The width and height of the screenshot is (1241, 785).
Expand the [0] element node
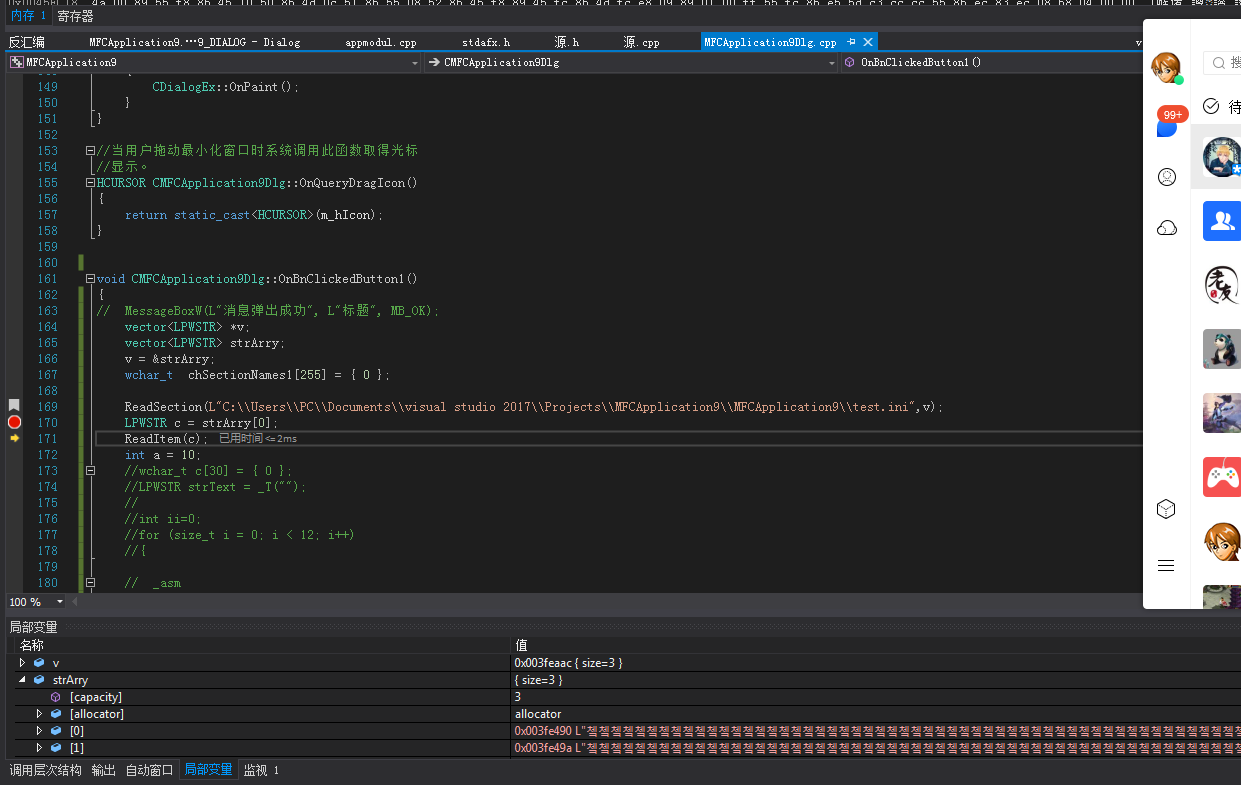coord(39,731)
